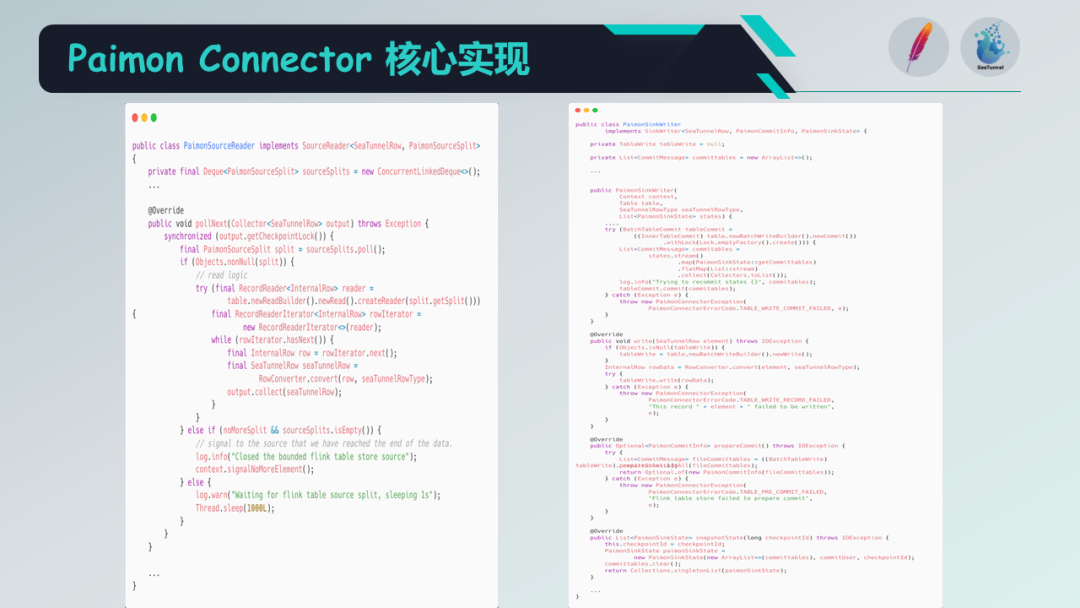Click 'public List<PaimonSinkState> snapshotState' line
This screenshot has width=1080, height=608.
click(x=740, y=538)
